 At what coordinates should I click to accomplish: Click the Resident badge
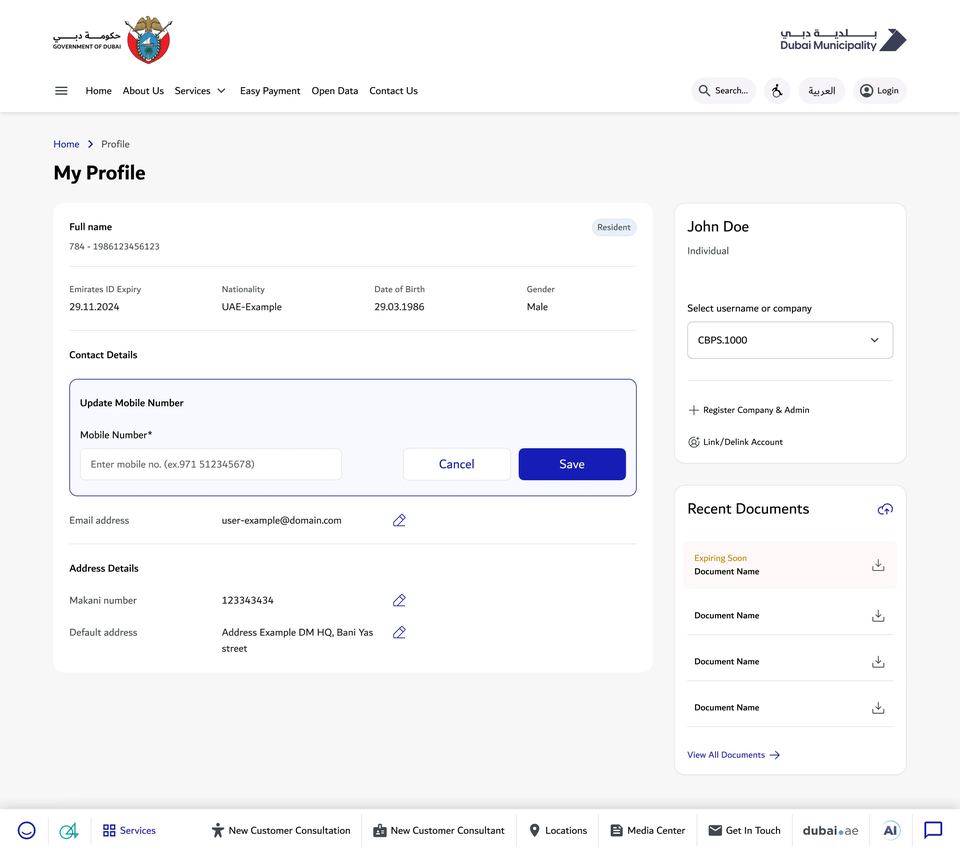point(614,227)
